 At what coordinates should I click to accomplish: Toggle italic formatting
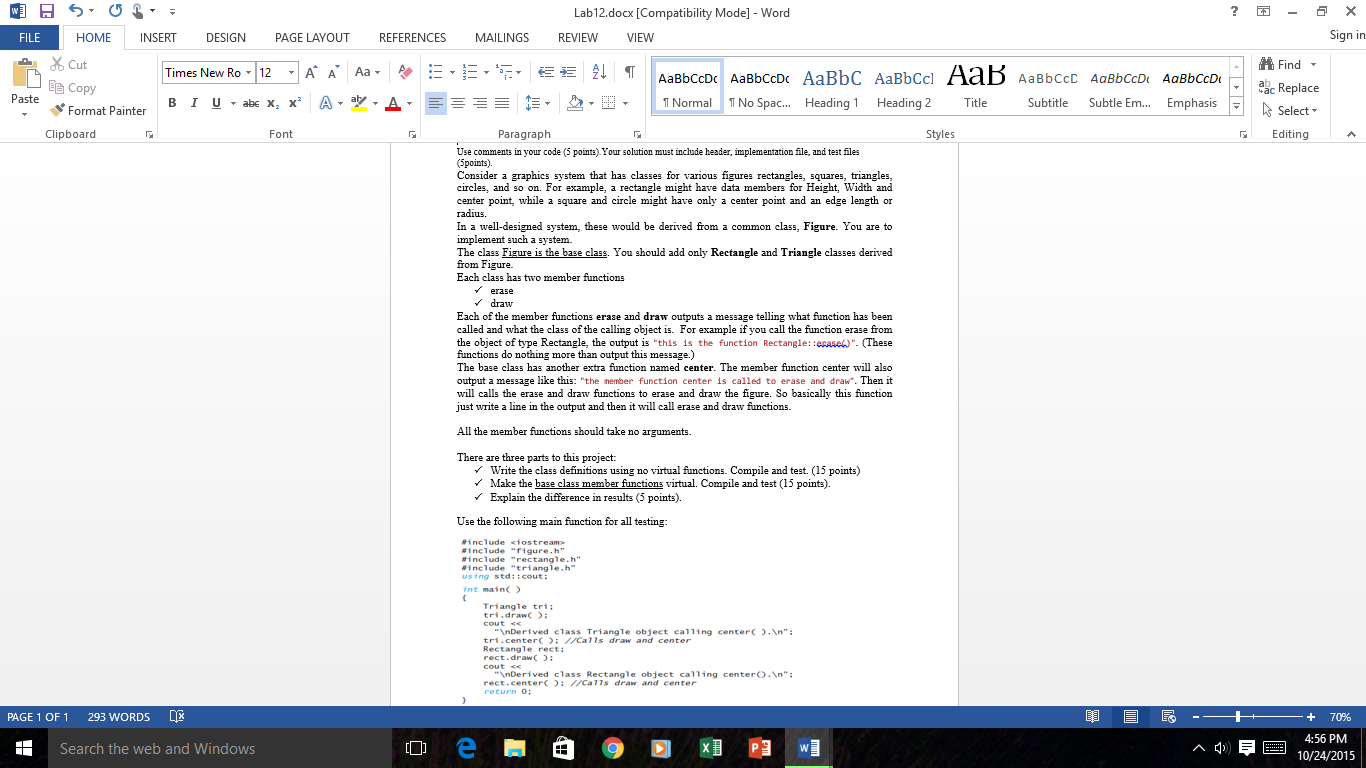(193, 103)
